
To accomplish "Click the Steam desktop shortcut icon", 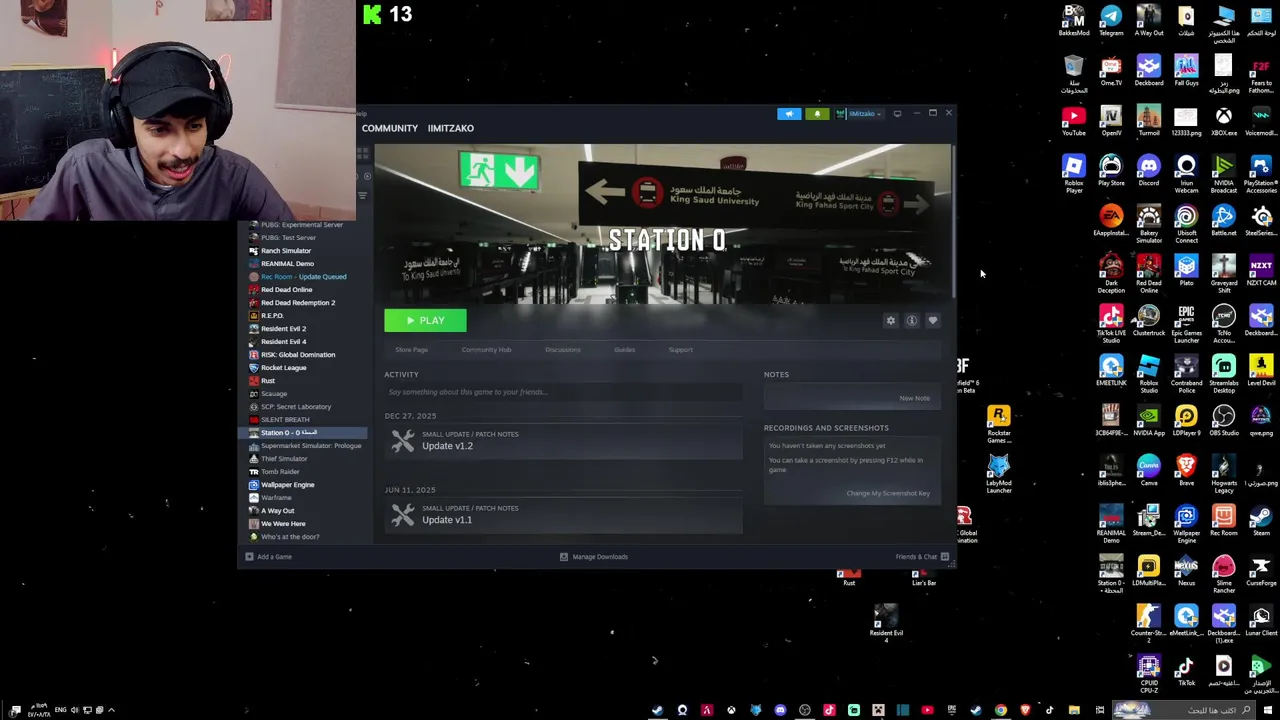I will (1260, 521).
